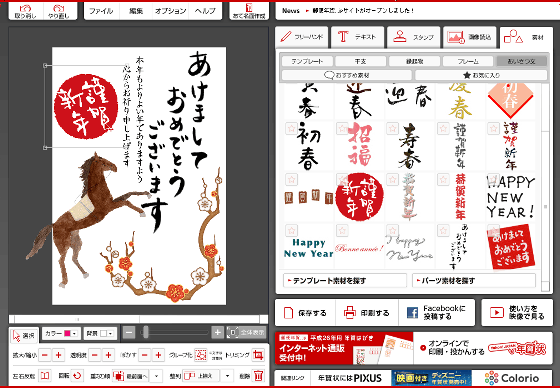Favorite the 招福 greeting with its star
The image size is (560, 388).
click(x=342, y=128)
